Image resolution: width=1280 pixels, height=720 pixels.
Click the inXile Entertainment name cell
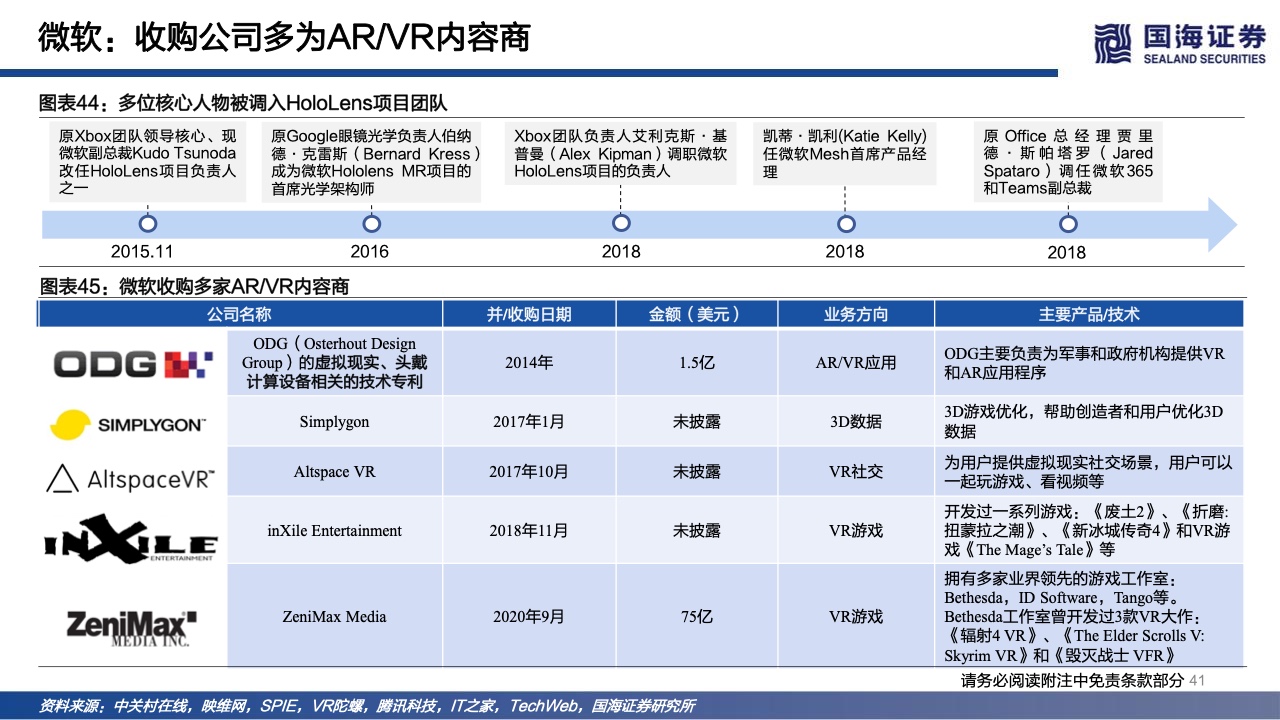click(x=335, y=531)
